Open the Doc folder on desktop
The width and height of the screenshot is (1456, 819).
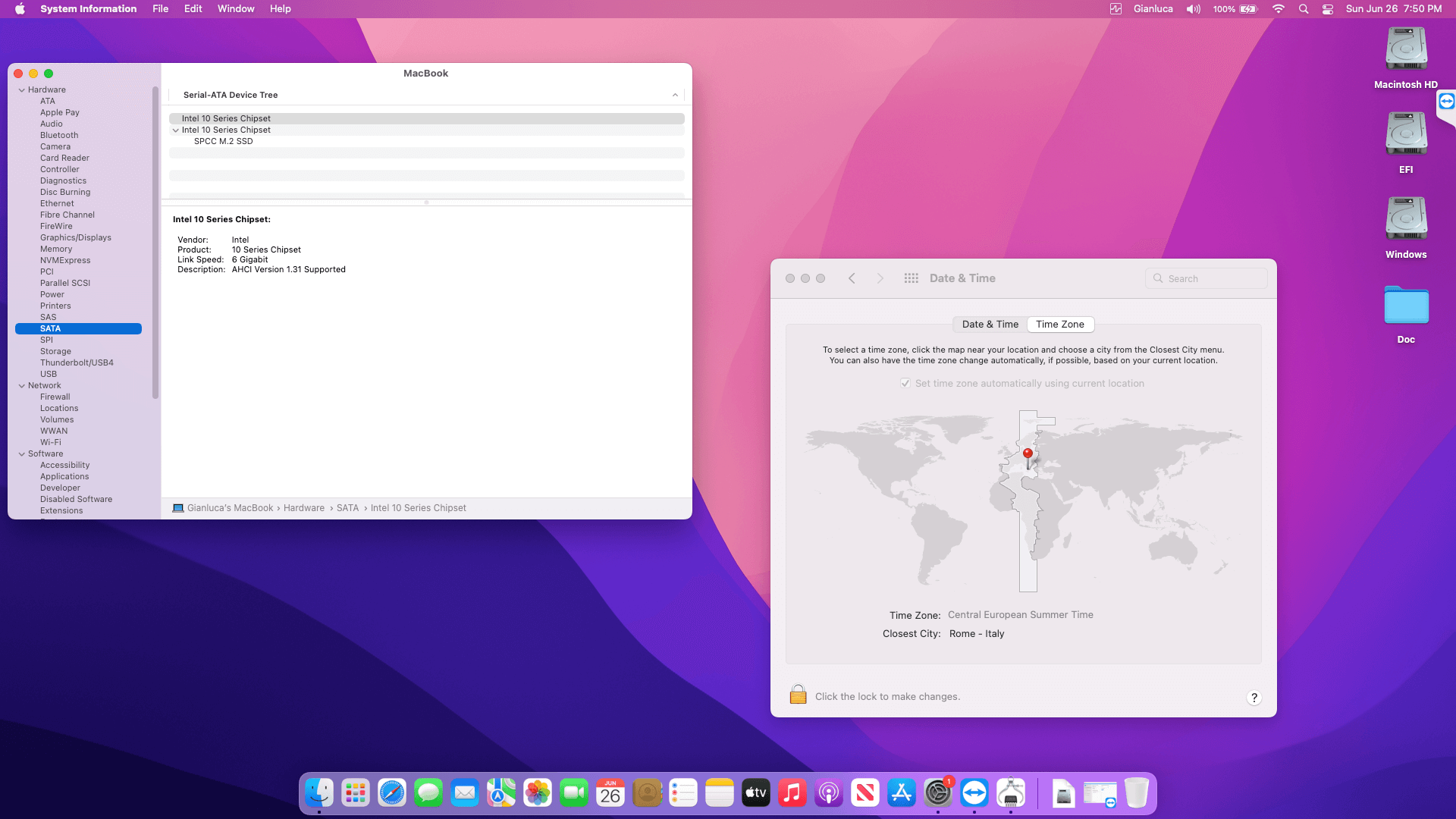click(1406, 314)
